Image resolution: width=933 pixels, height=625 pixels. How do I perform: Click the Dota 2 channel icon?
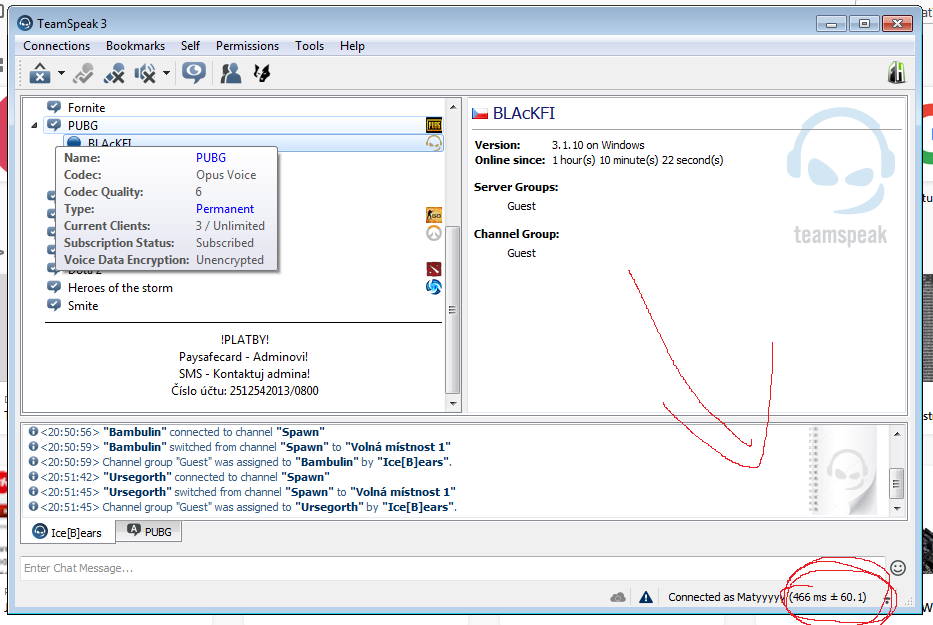[x=434, y=269]
